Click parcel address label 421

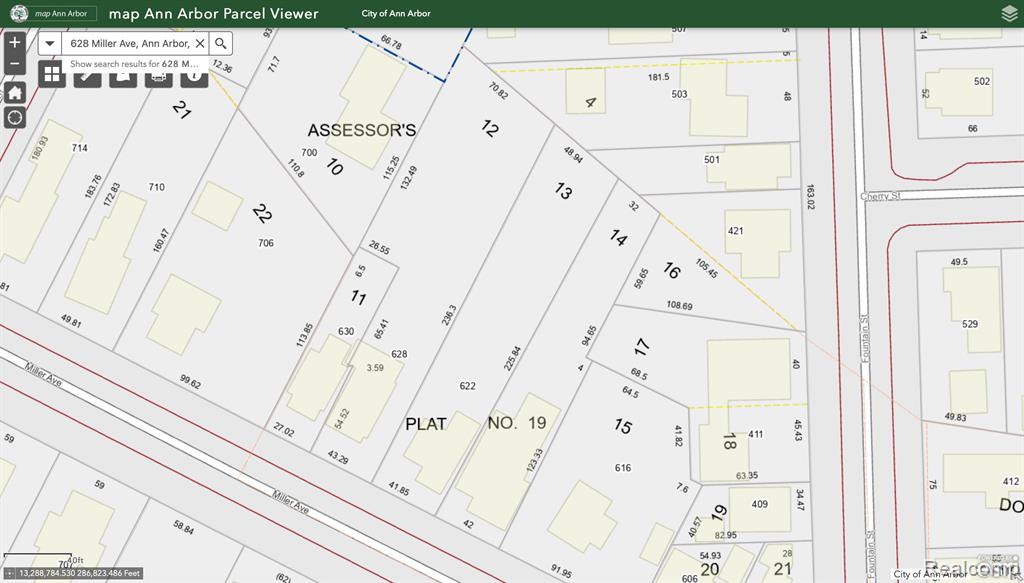[x=735, y=230]
